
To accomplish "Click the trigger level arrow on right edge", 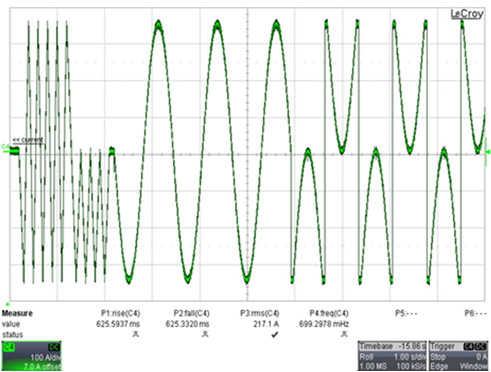I will [488, 153].
